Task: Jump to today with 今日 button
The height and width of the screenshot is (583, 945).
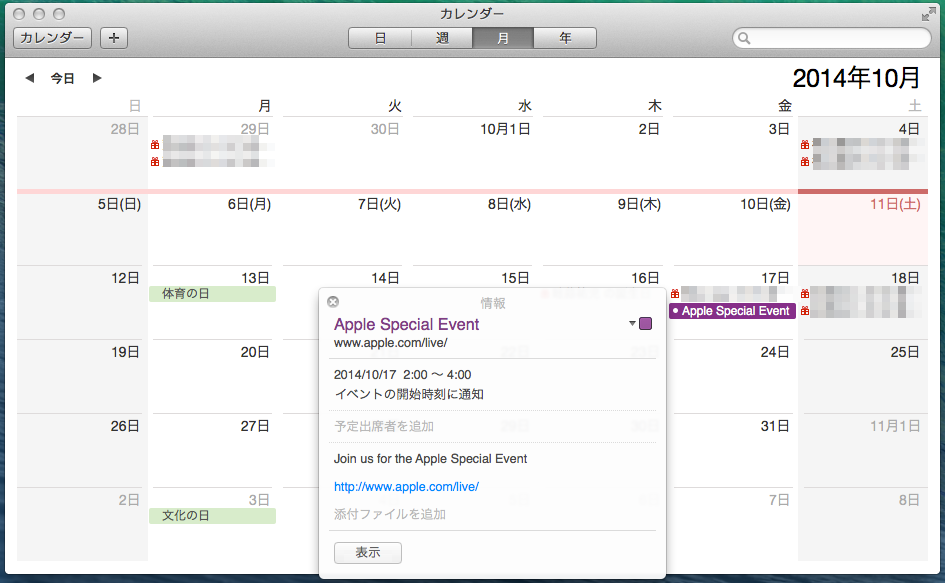Action: 63,78
